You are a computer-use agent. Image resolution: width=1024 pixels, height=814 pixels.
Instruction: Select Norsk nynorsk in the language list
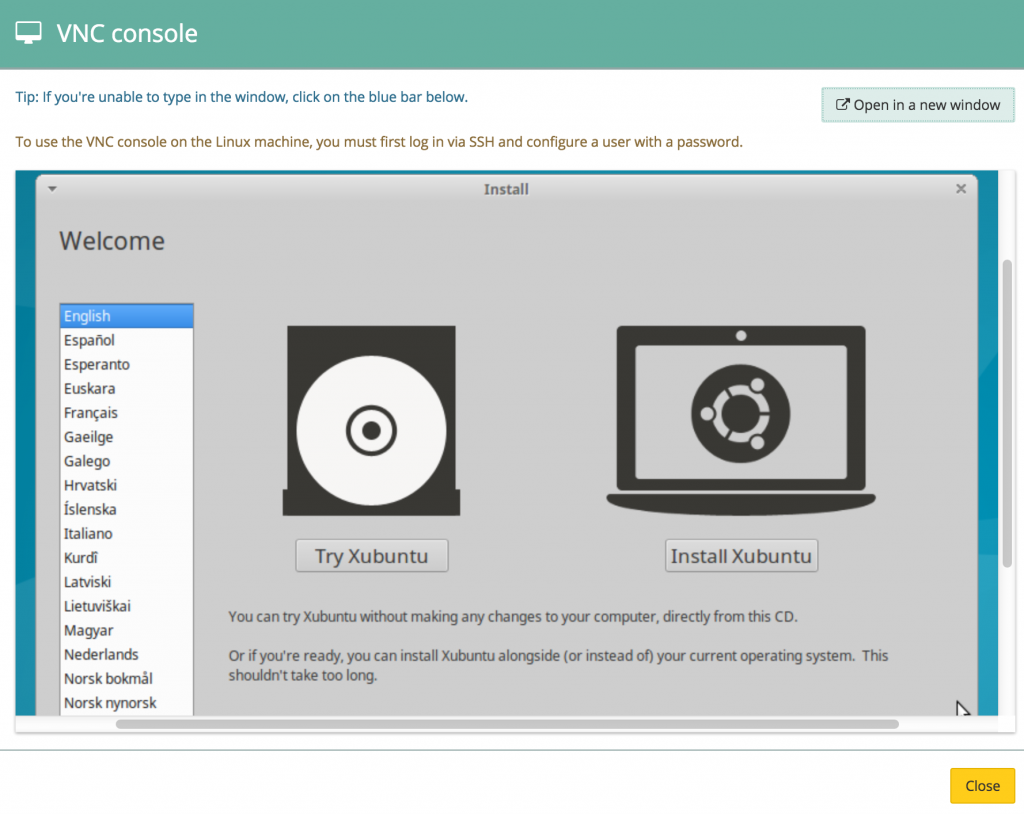tap(127, 703)
